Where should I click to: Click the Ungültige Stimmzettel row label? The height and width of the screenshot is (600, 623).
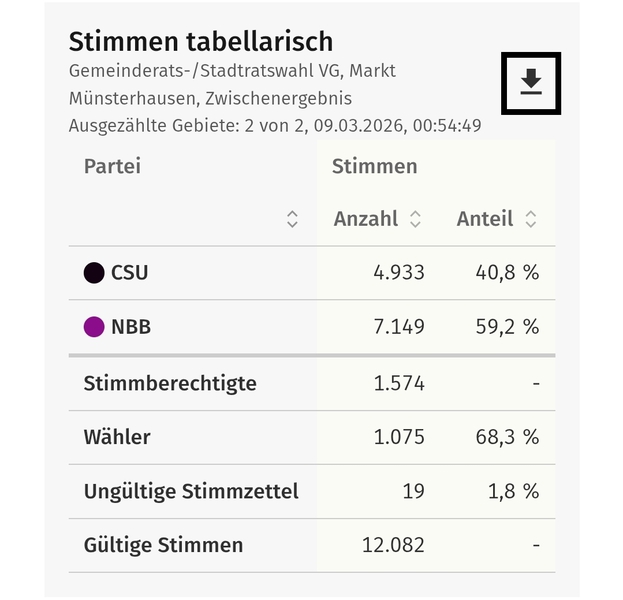[191, 491]
